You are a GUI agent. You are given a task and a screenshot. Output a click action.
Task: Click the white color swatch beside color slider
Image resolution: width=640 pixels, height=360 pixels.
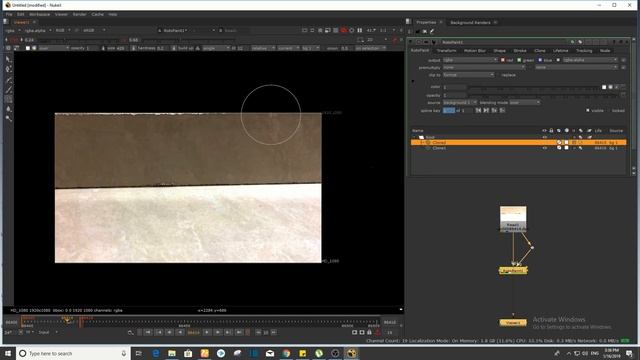[604, 87]
